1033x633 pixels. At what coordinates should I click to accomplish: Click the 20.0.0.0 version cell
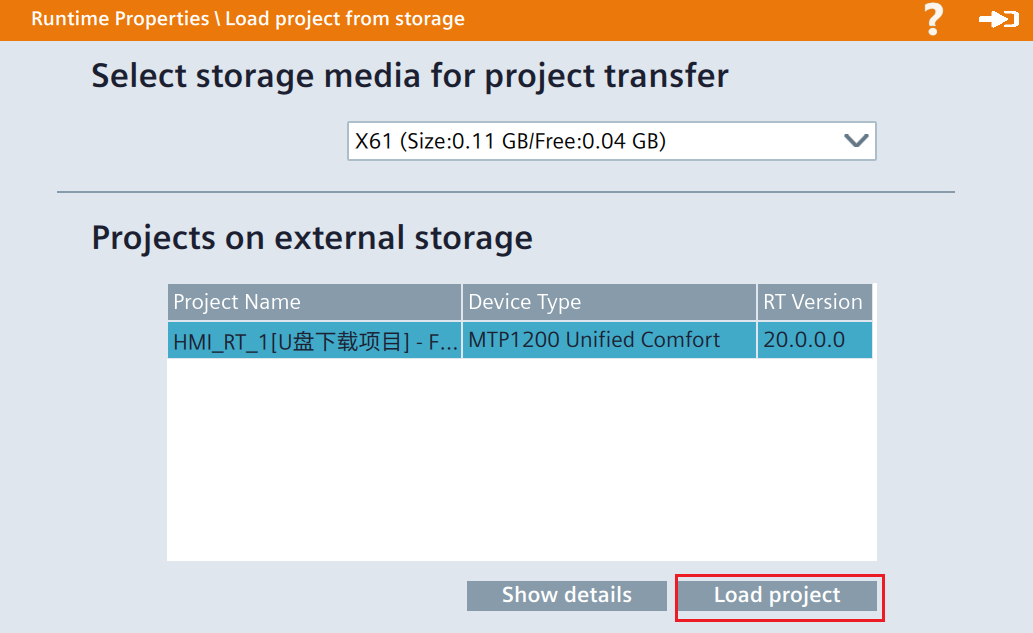click(814, 340)
